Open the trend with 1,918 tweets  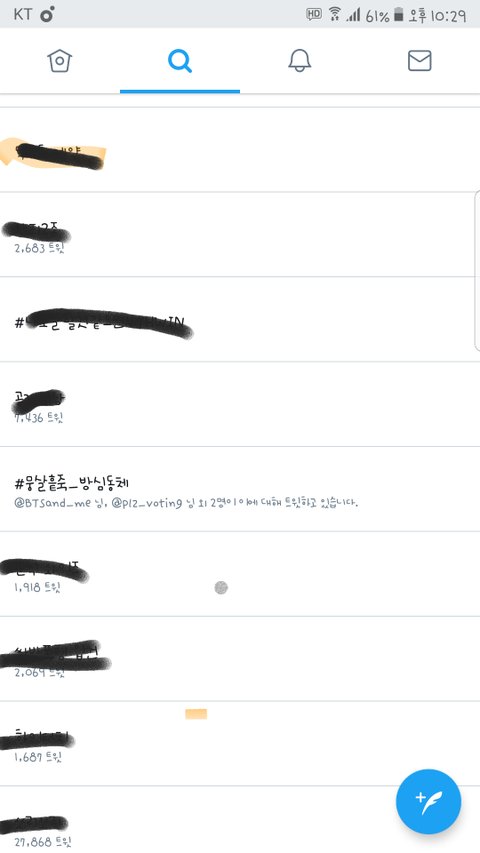point(240,574)
